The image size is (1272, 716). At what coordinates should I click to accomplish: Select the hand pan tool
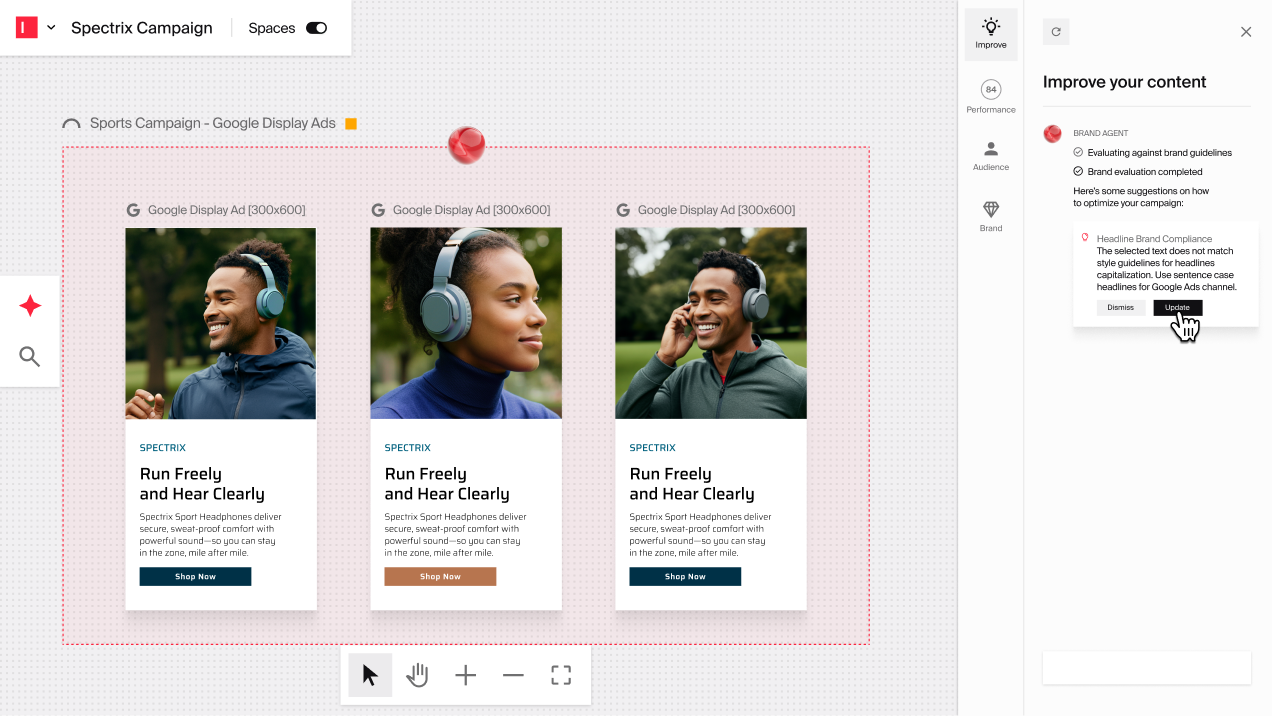click(417, 675)
